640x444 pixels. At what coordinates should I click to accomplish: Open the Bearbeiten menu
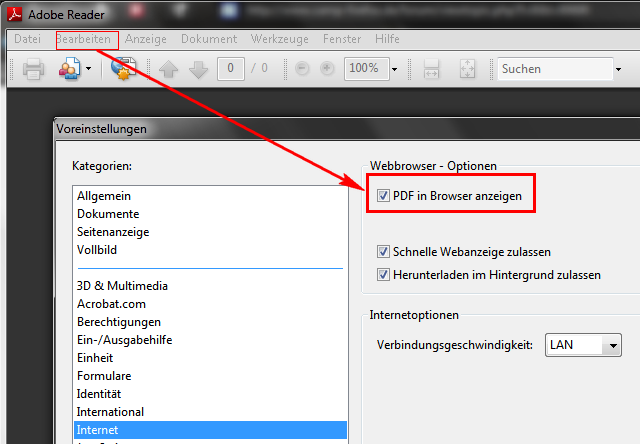point(84,39)
